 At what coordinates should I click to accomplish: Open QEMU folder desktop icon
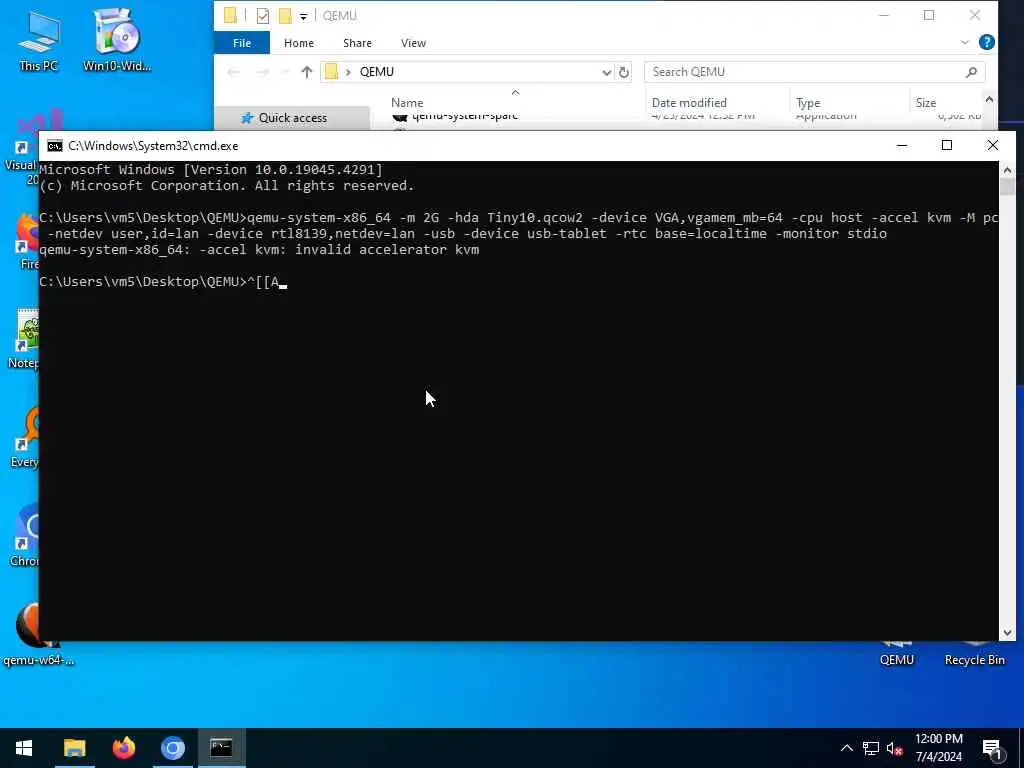[x=897, y=654]
